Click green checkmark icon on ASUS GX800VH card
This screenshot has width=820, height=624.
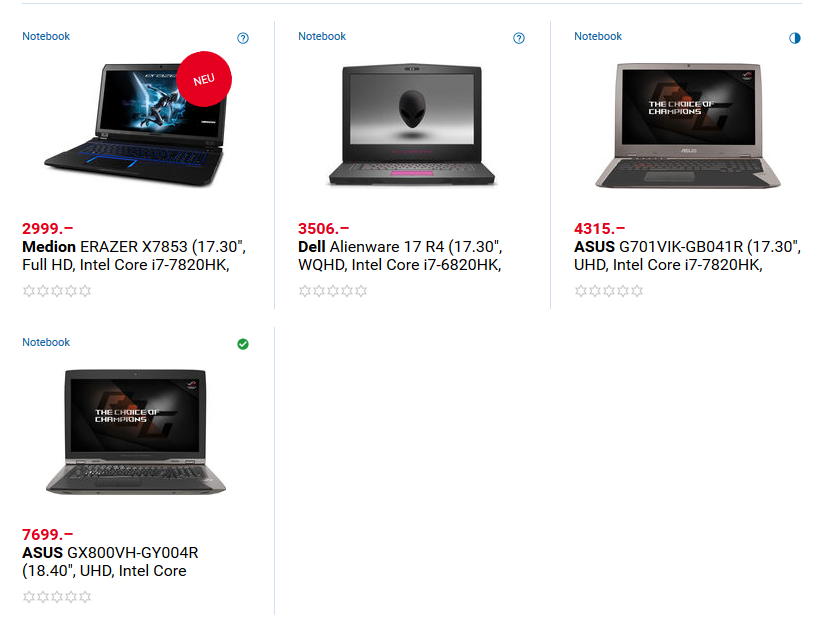pyautogui.click(x=243, y=344)
